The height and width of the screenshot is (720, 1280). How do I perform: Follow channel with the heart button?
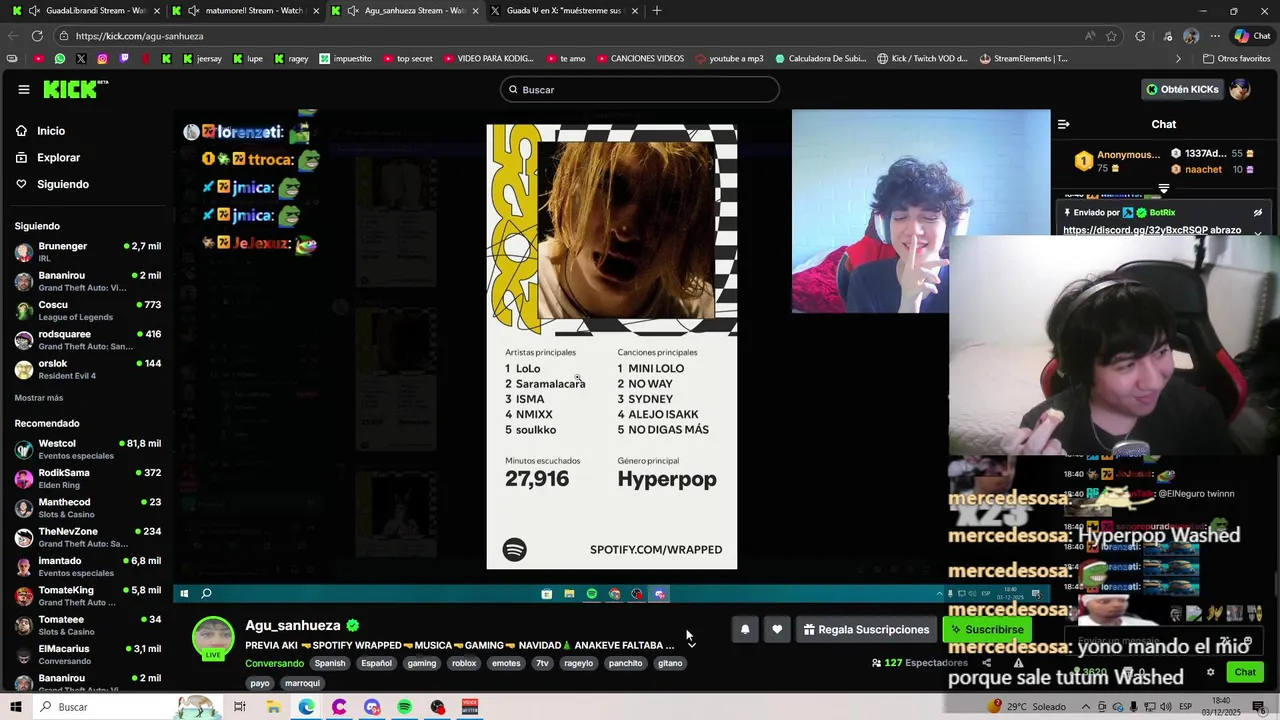[x=777, y=629]
